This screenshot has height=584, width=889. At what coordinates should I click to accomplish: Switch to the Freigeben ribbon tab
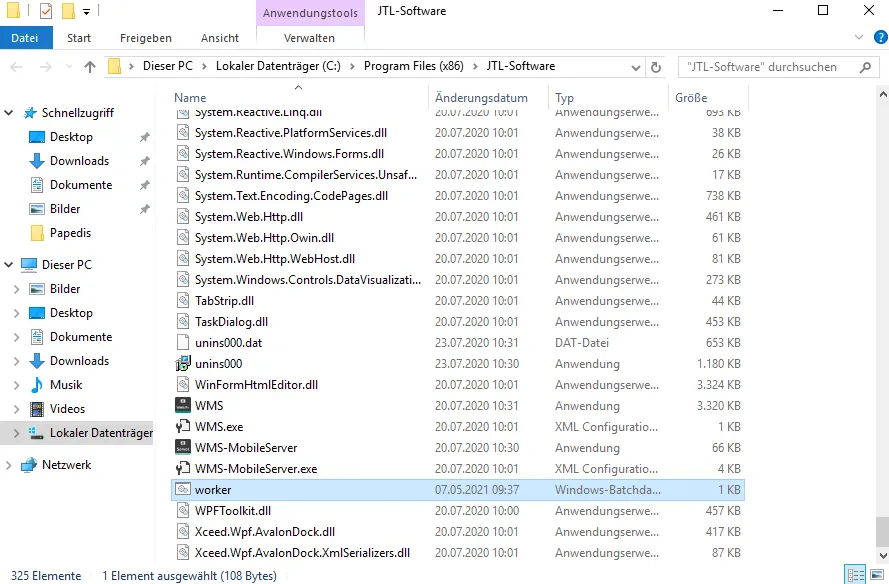click(x=146, y=38)
